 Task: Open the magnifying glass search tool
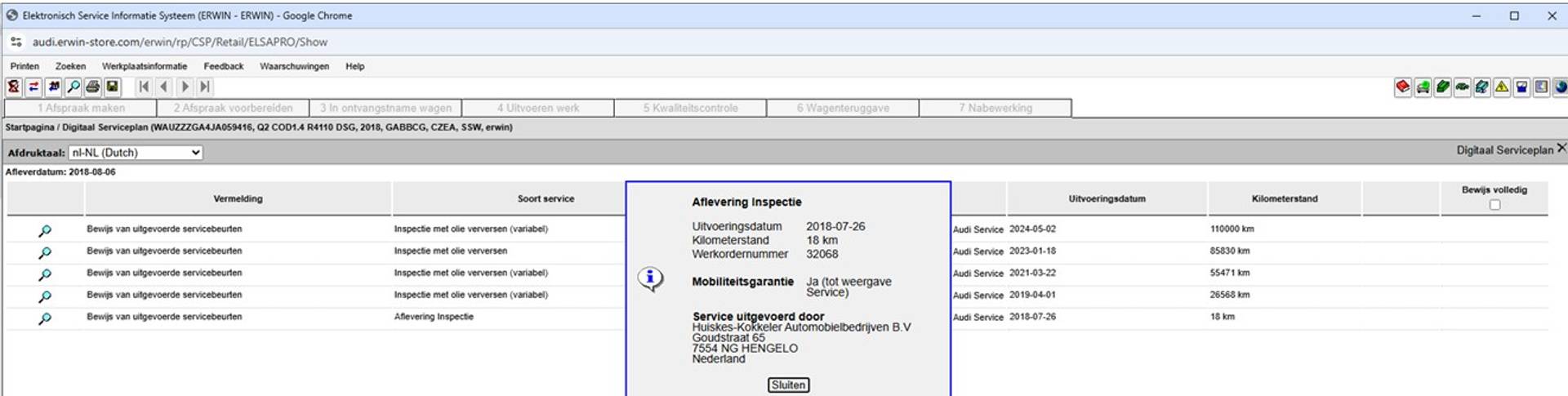[x=73, y=87]
